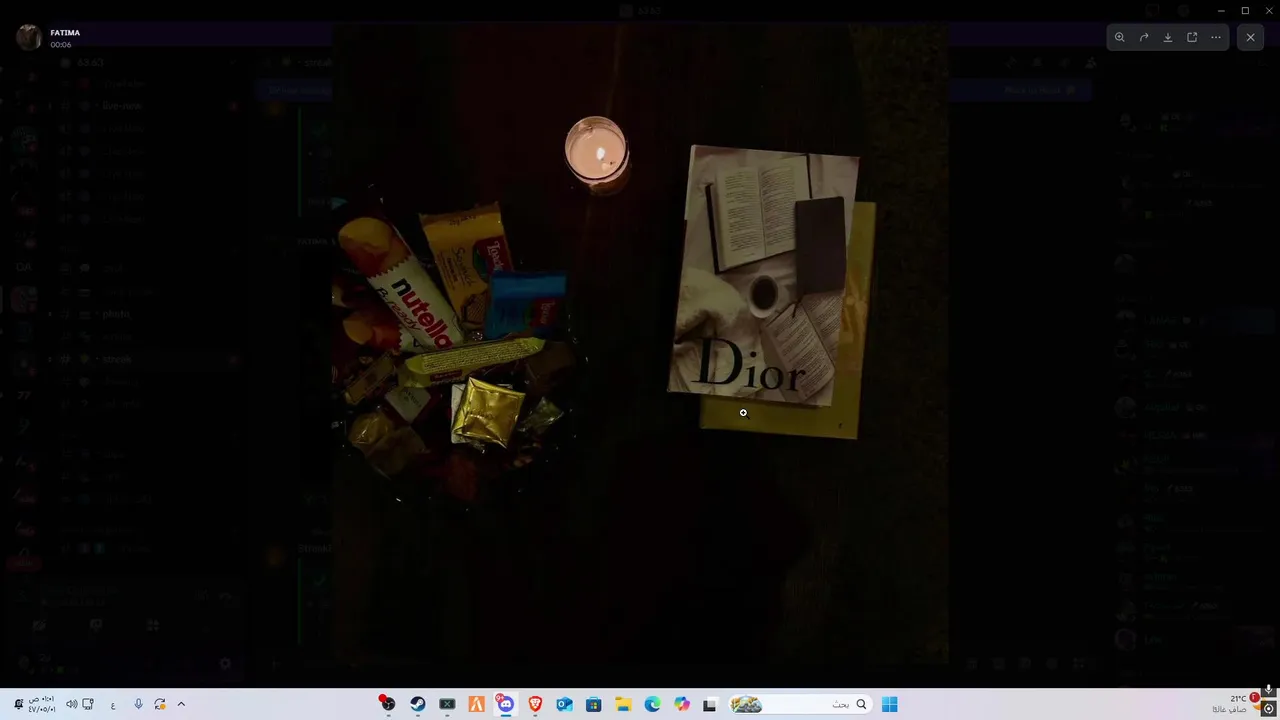
Task: Open volume speaker tray icon
Action: (x=71, y=704)
